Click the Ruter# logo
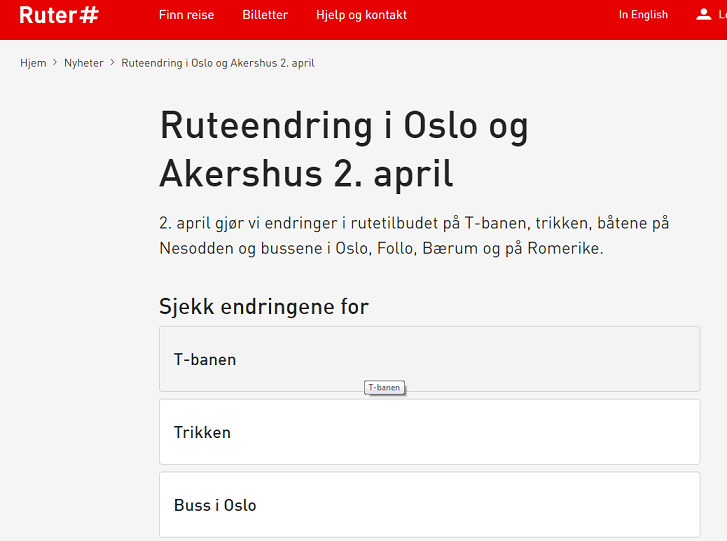727x541 pixels. click(59, 15)
